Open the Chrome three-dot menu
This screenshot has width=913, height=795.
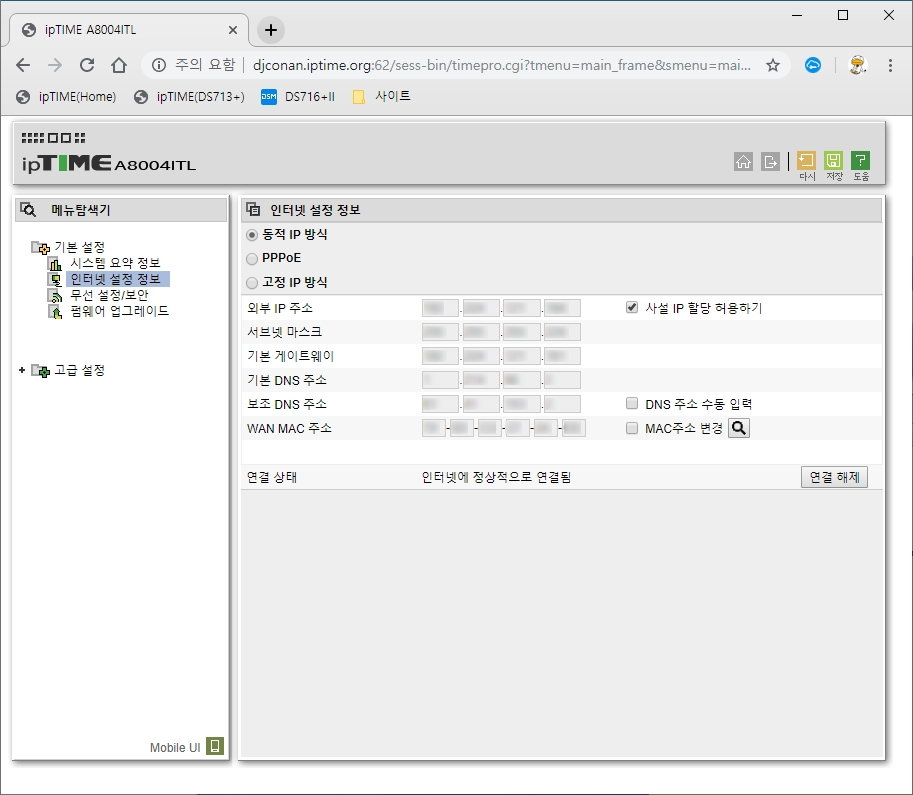[x=890, y=65]
